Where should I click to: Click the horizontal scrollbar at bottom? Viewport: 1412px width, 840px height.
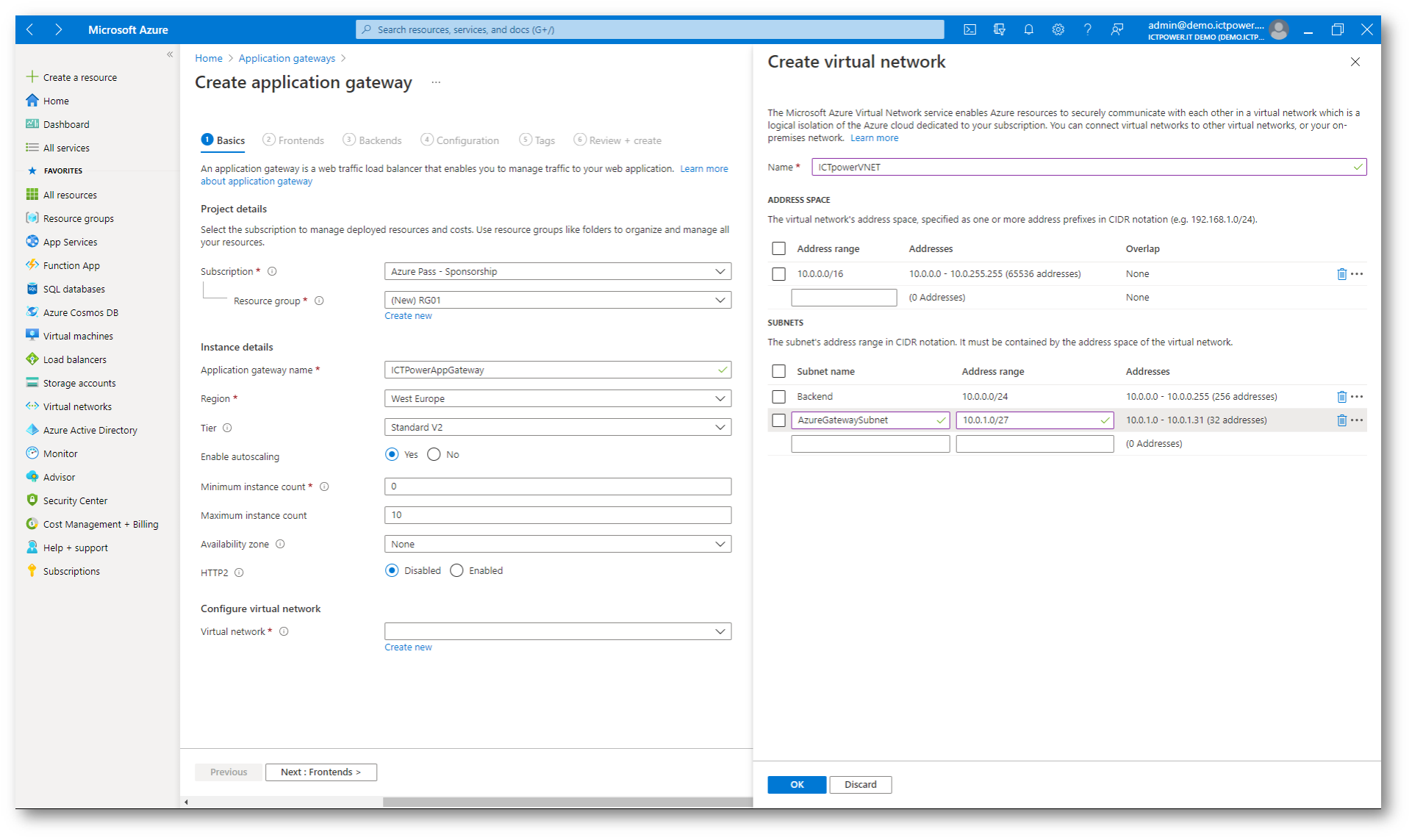pyautogui.click(x=567, y=802)
